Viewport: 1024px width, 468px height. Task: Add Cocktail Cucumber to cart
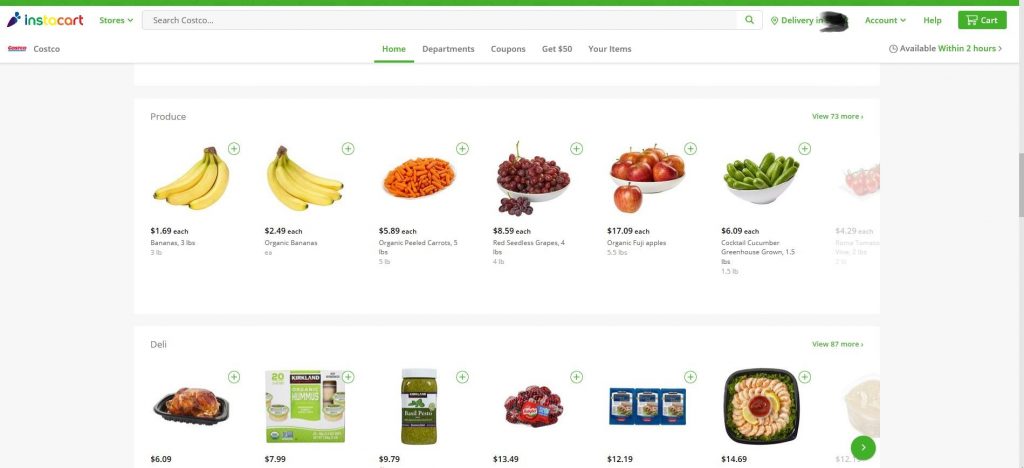click(x=805, y=149)
